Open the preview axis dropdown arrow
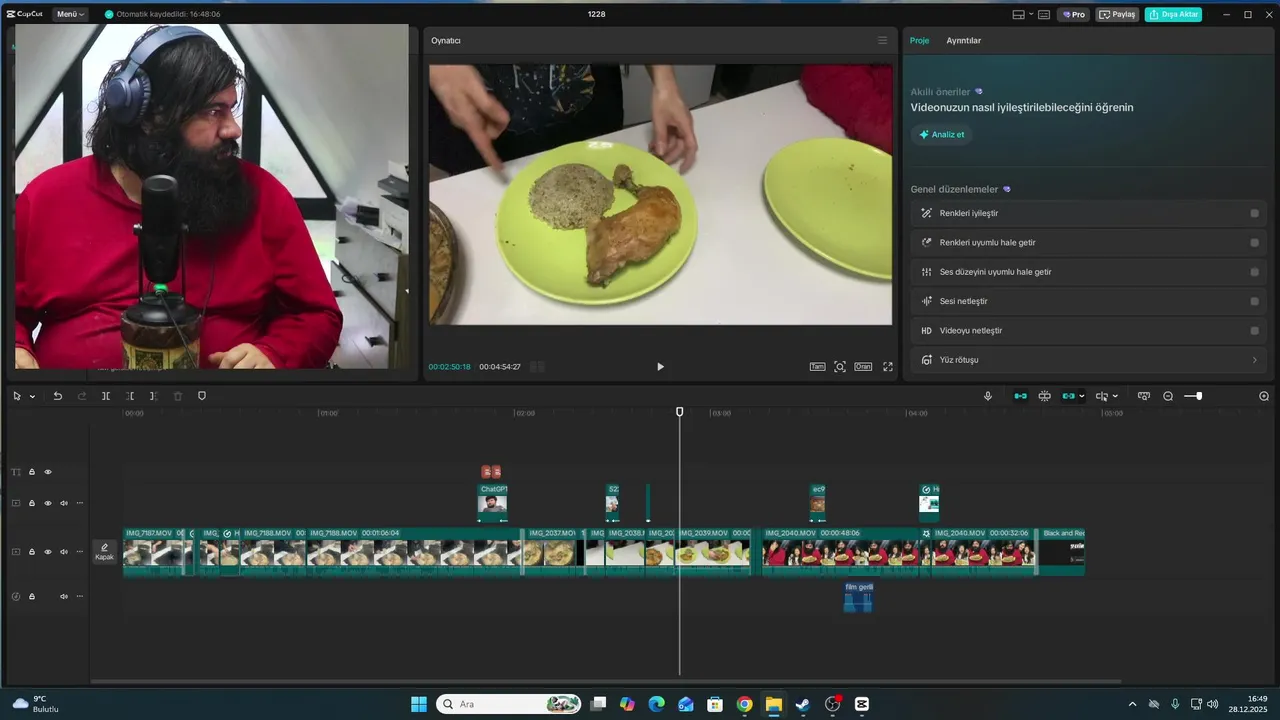This screenshot has width=1280, height=720. click(1115, 397)
